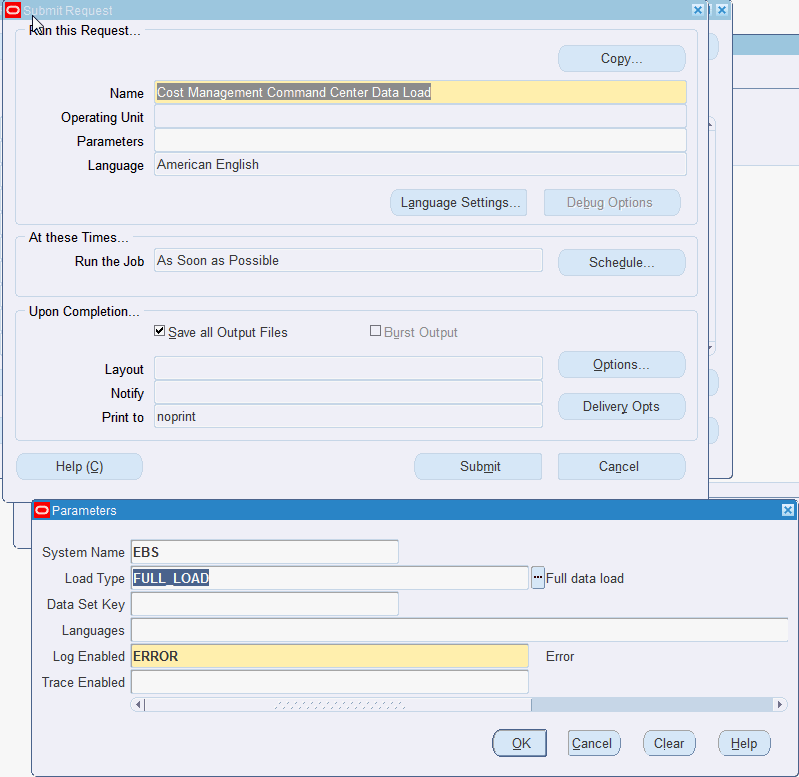Open the Schedule... dialog
Viewport: 799px width, 777px height.
coord(622,262)
